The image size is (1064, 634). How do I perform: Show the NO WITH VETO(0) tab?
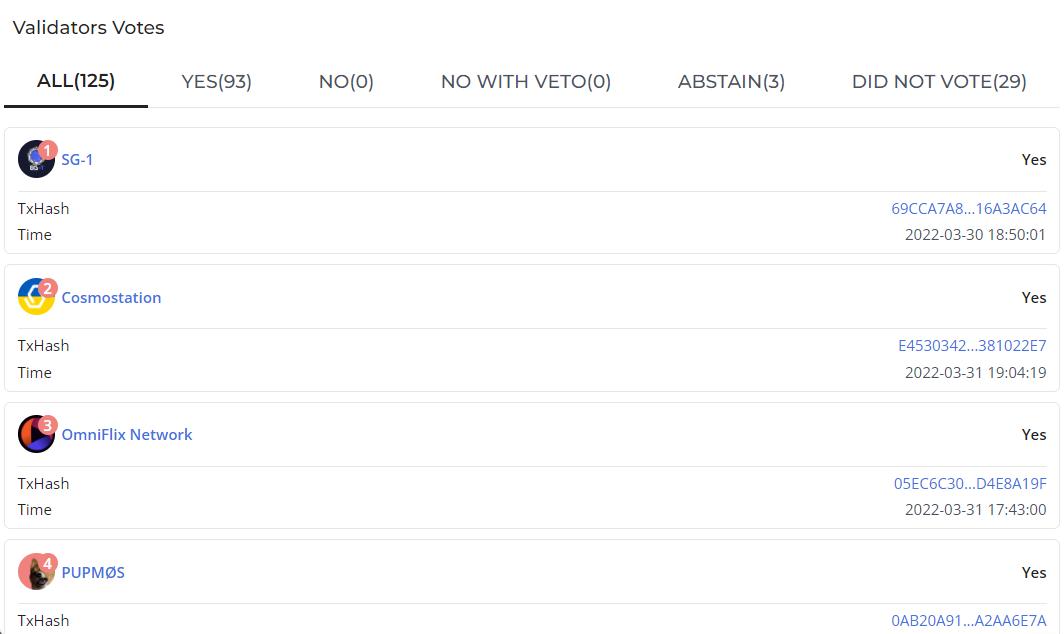(x=526, y=82)
